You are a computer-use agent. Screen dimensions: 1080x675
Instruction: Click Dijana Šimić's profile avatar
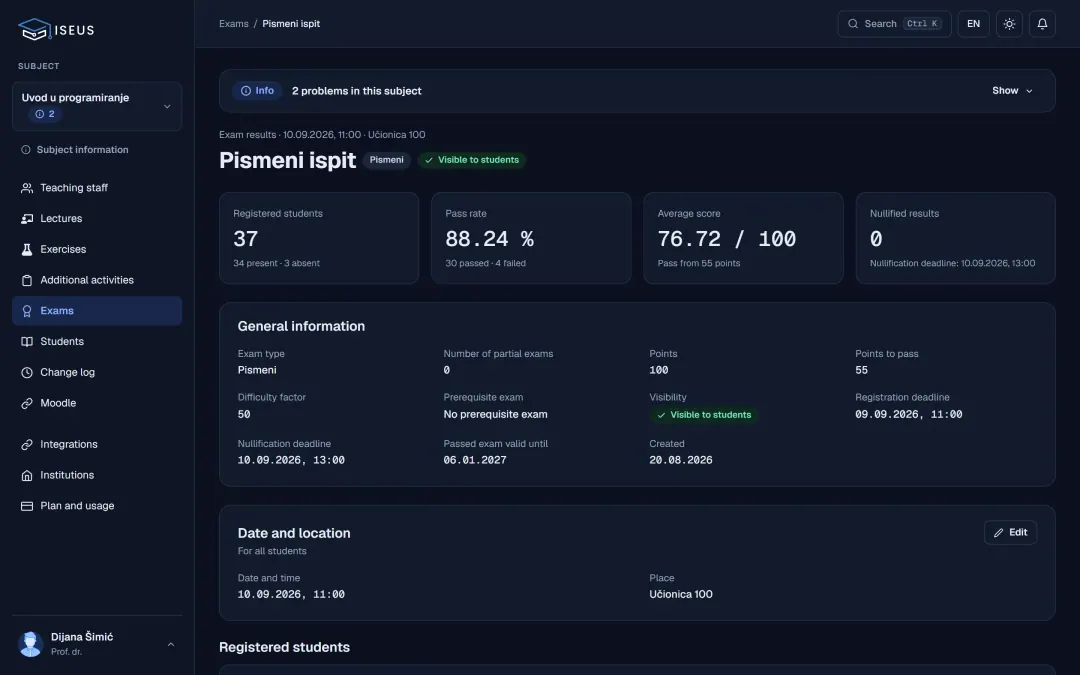30,644
